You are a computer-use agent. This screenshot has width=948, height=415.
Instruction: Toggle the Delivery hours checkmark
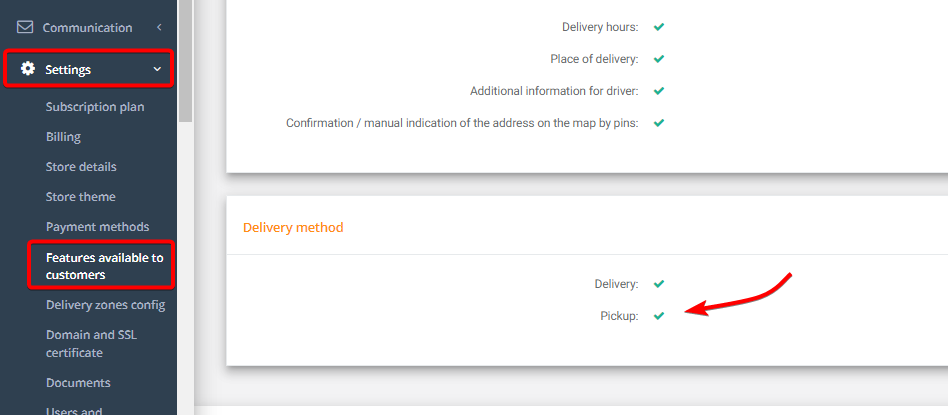(659, 27)
